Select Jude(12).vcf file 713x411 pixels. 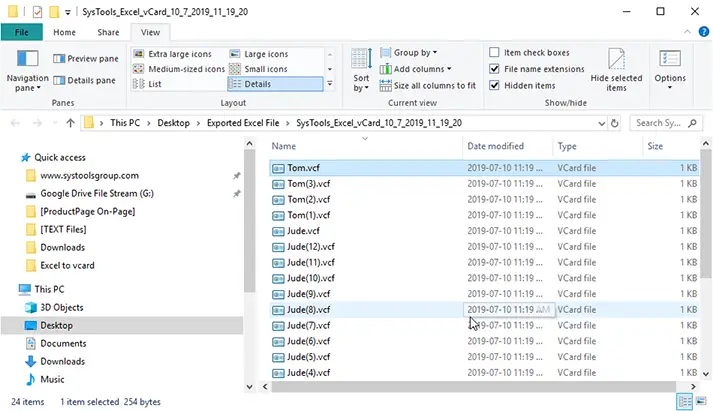[484, 247]
